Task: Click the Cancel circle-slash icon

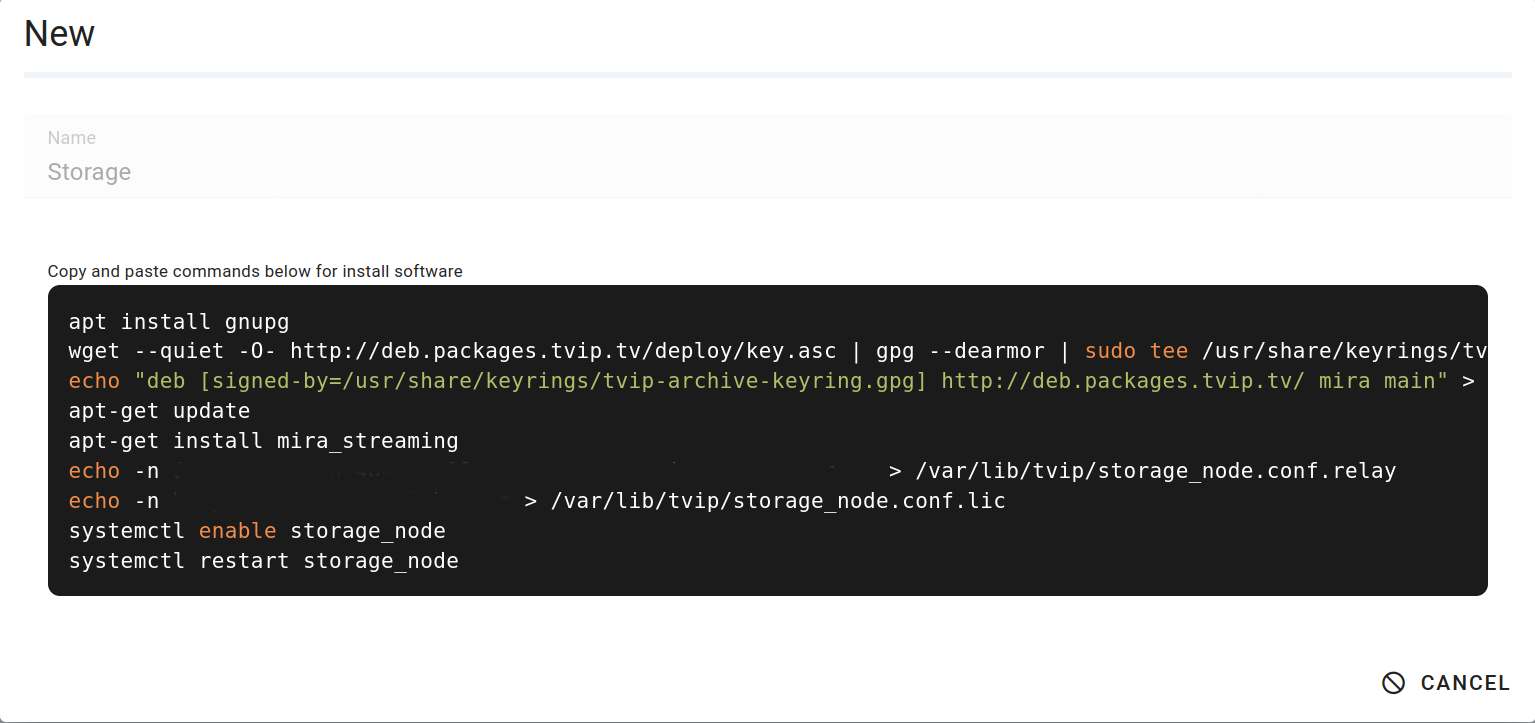Action: click(x=1393, y=683)
